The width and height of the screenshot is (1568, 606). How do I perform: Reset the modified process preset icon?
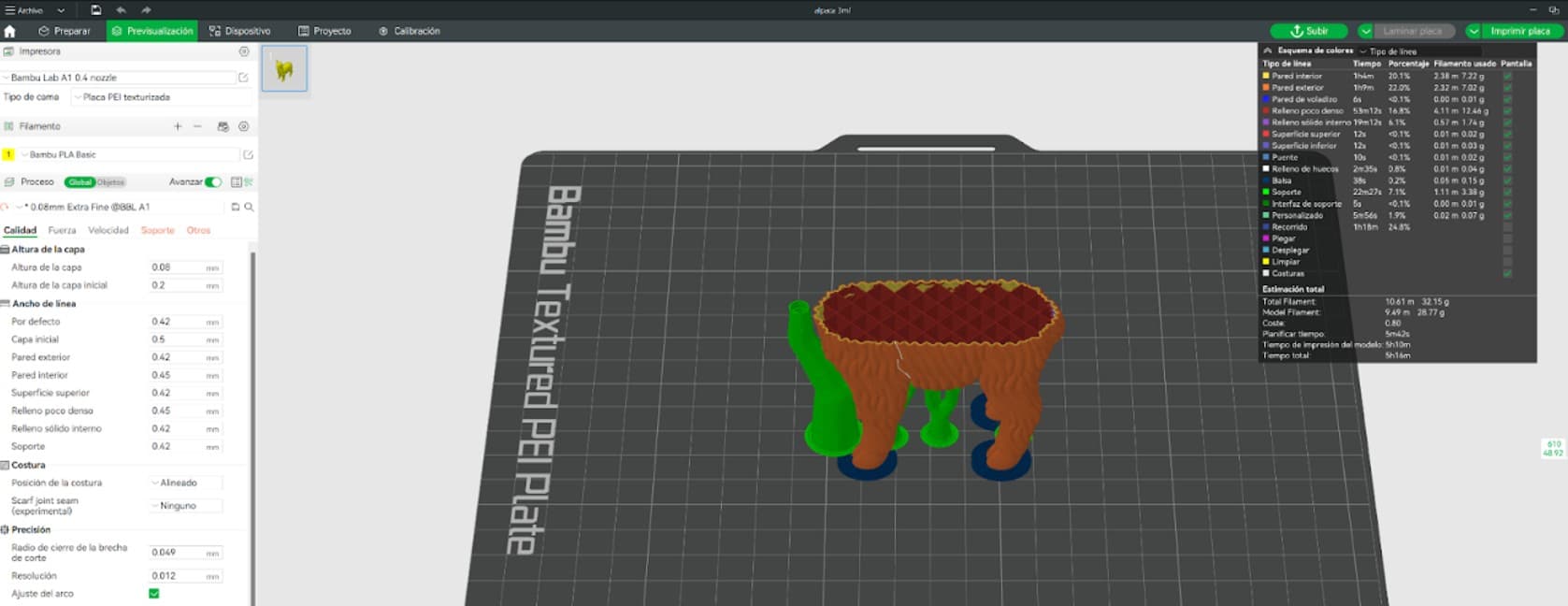pyautogui.click(x=6, y=207)
